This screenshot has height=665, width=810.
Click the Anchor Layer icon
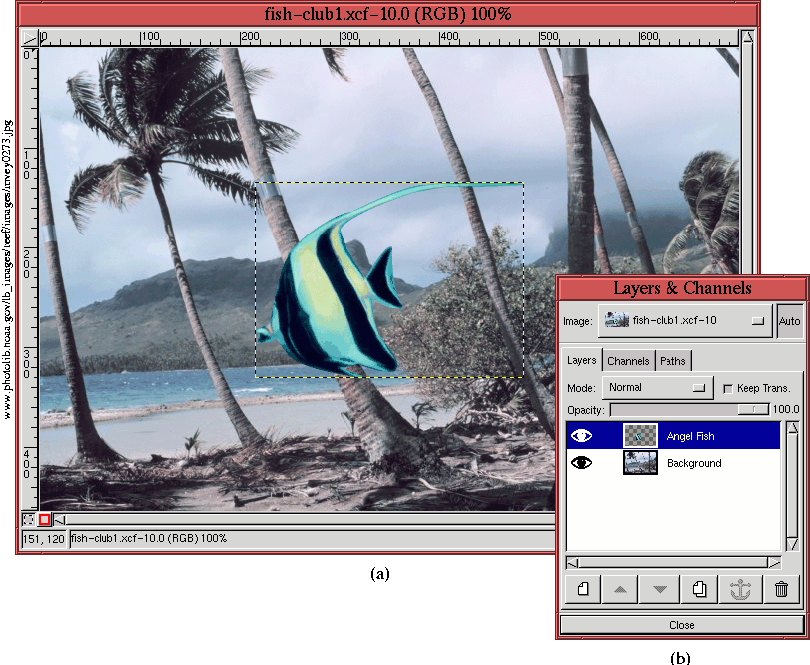(x=741, y=590)
